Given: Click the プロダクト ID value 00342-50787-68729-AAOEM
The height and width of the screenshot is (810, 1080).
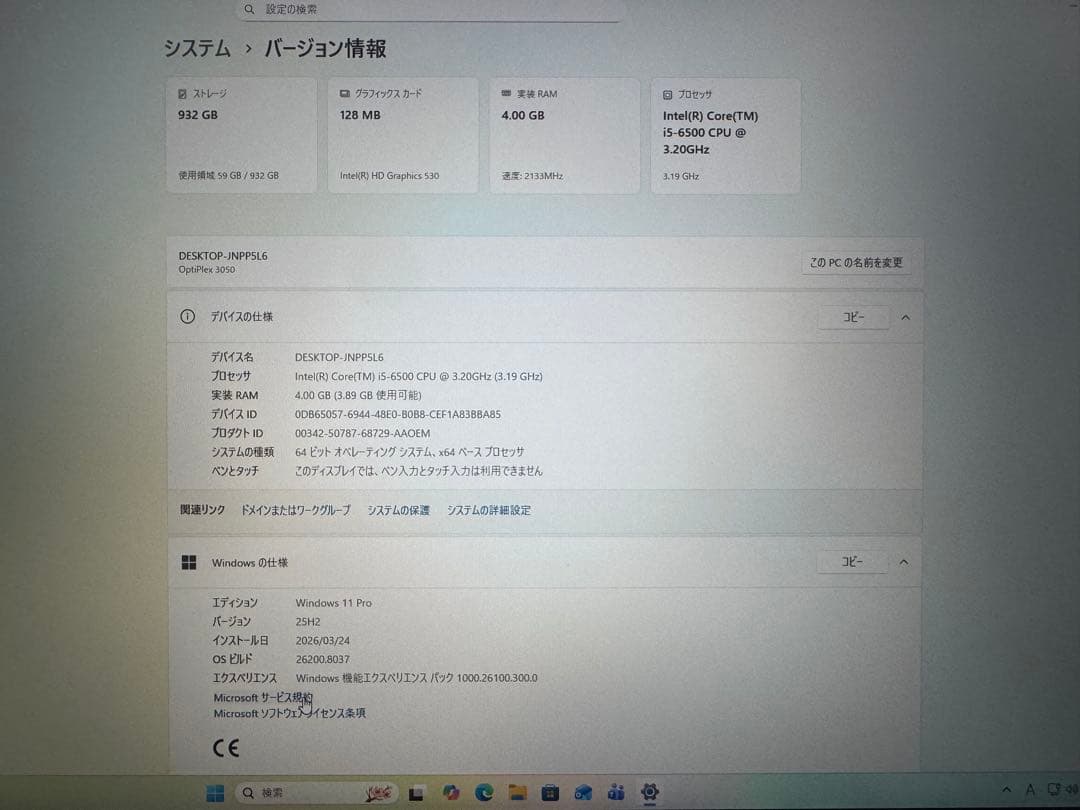Looking at the screenshot, I should click(x=362, y=433).
